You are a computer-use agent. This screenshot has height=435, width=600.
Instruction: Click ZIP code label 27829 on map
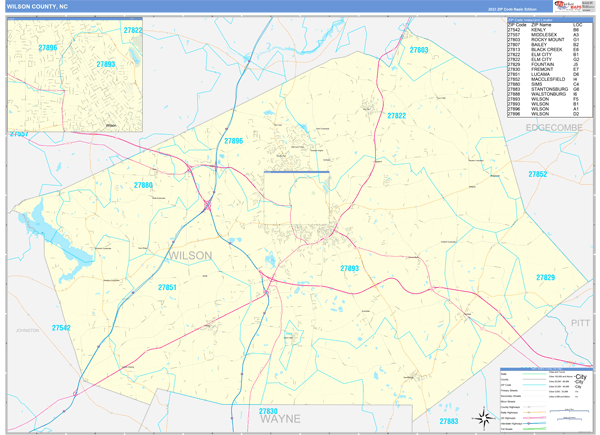545,277
